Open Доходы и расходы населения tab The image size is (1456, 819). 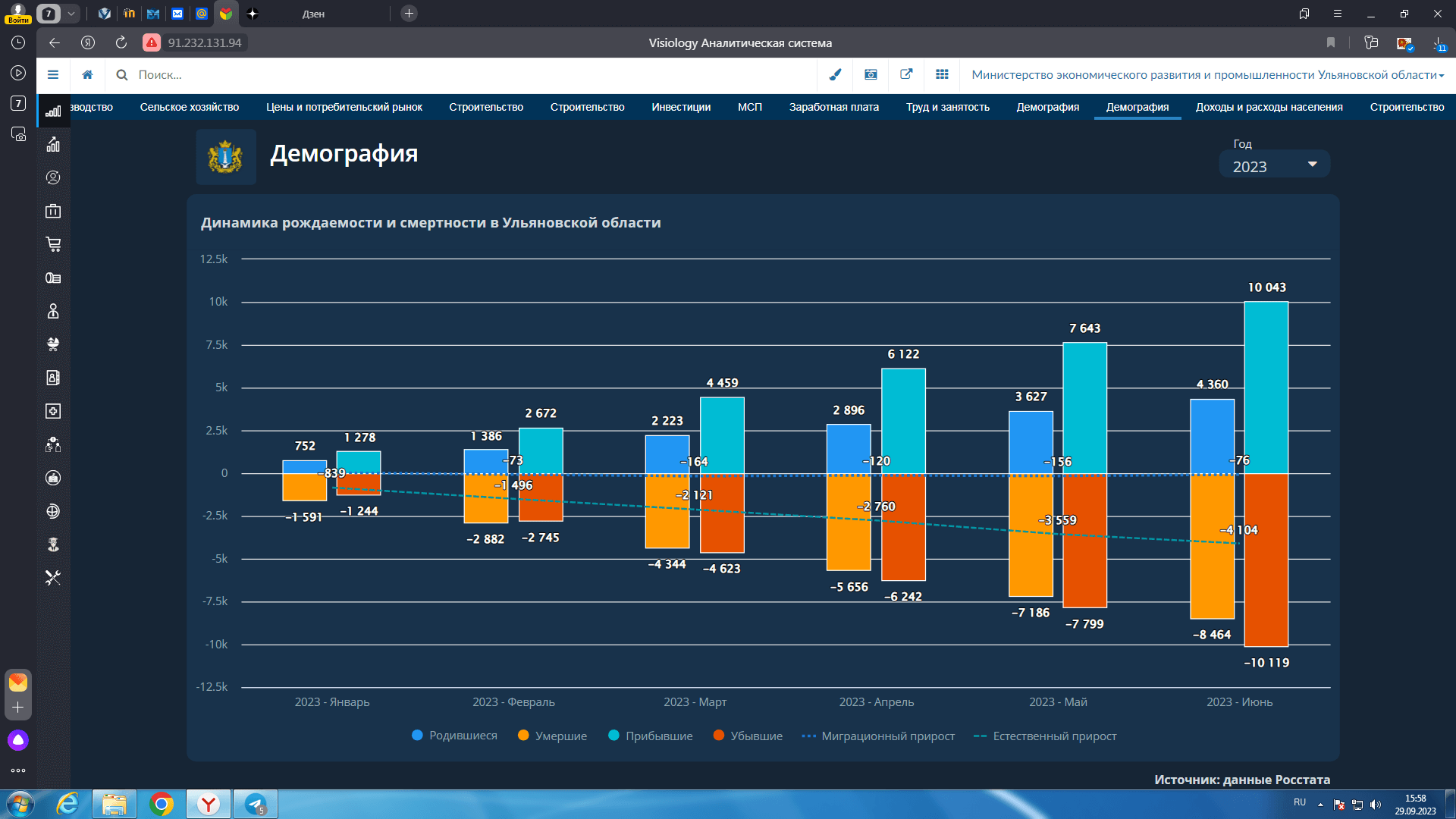(x=1269, y=107)
